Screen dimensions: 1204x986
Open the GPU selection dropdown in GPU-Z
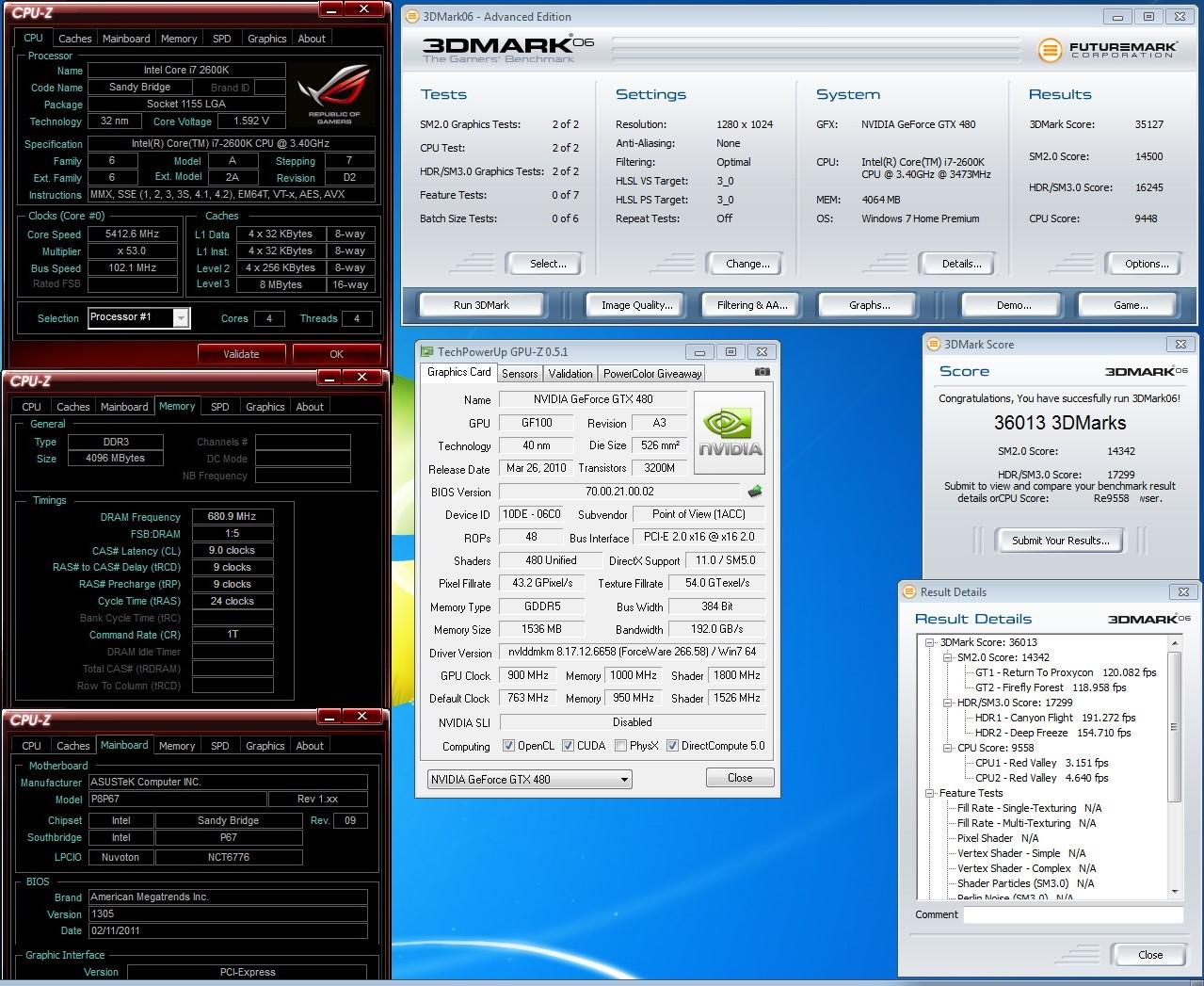pyautogui.click(x=530, y=779)
